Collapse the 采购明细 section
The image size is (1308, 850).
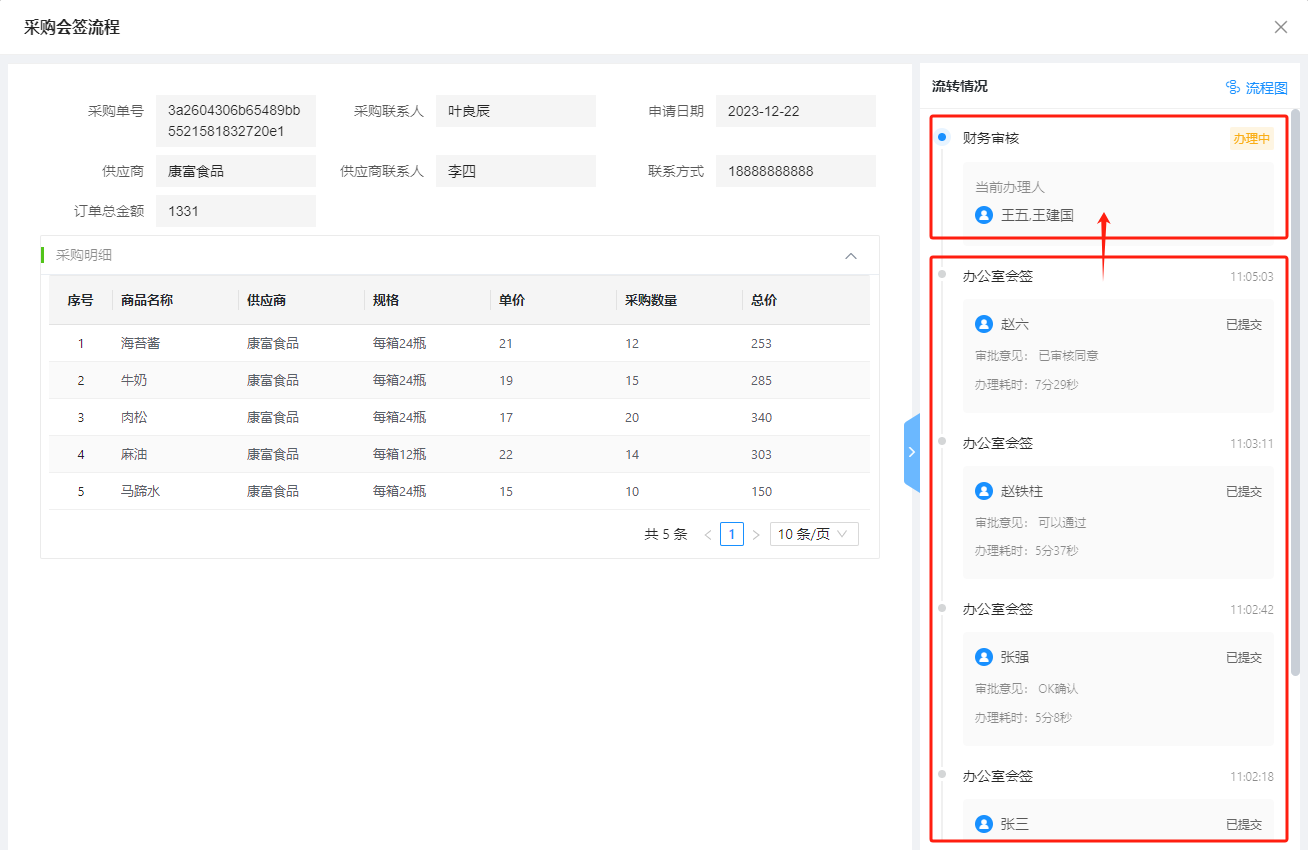[851, 256]
